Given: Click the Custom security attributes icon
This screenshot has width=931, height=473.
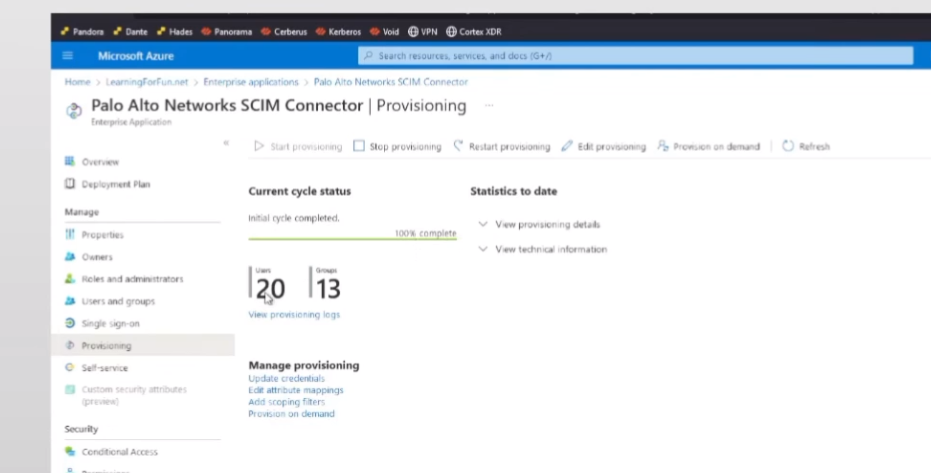Looking at the screenshot, I should coord(70,389).
